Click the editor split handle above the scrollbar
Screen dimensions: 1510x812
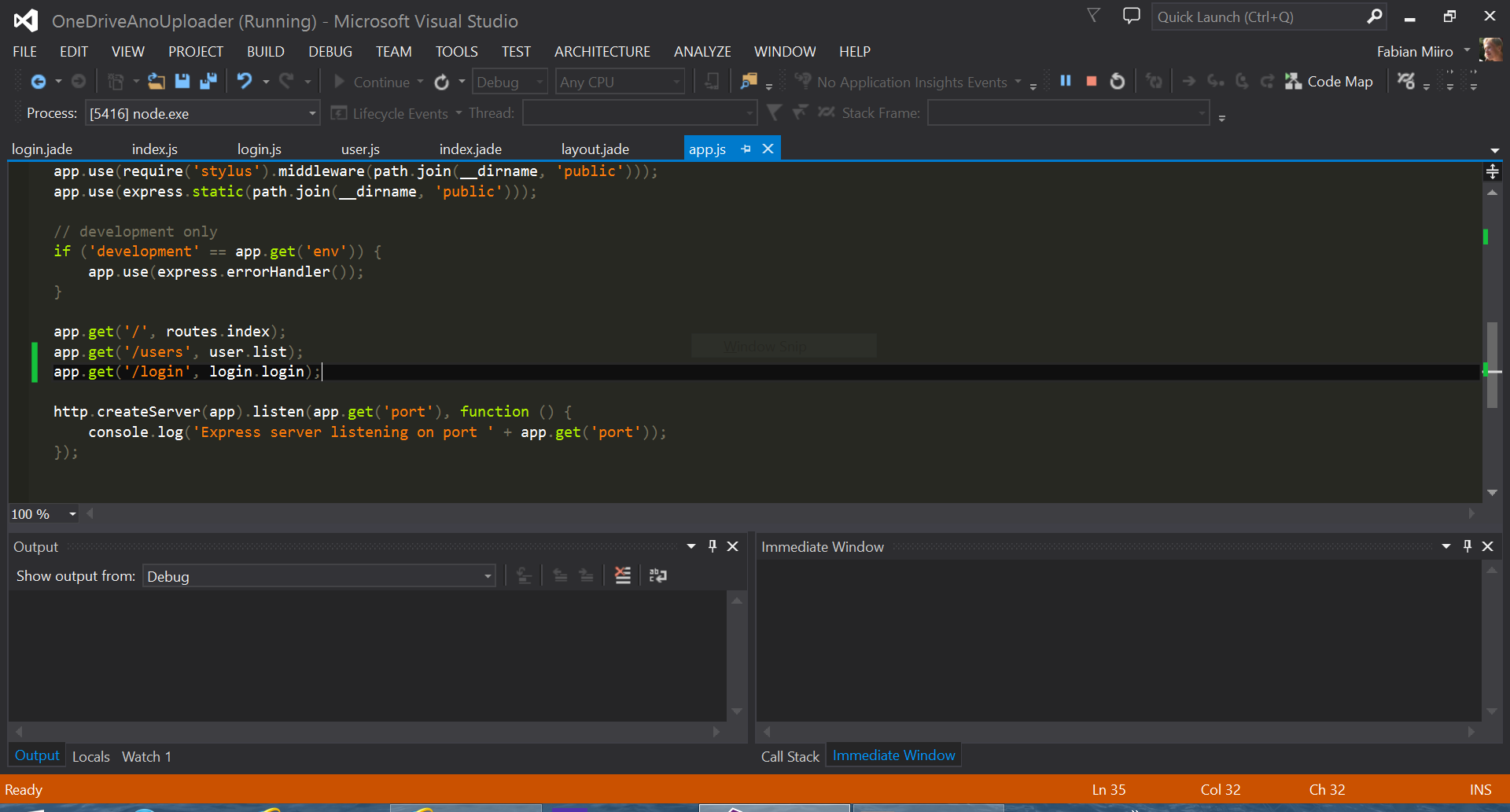pyautogui.click(x=1492, y=171)
